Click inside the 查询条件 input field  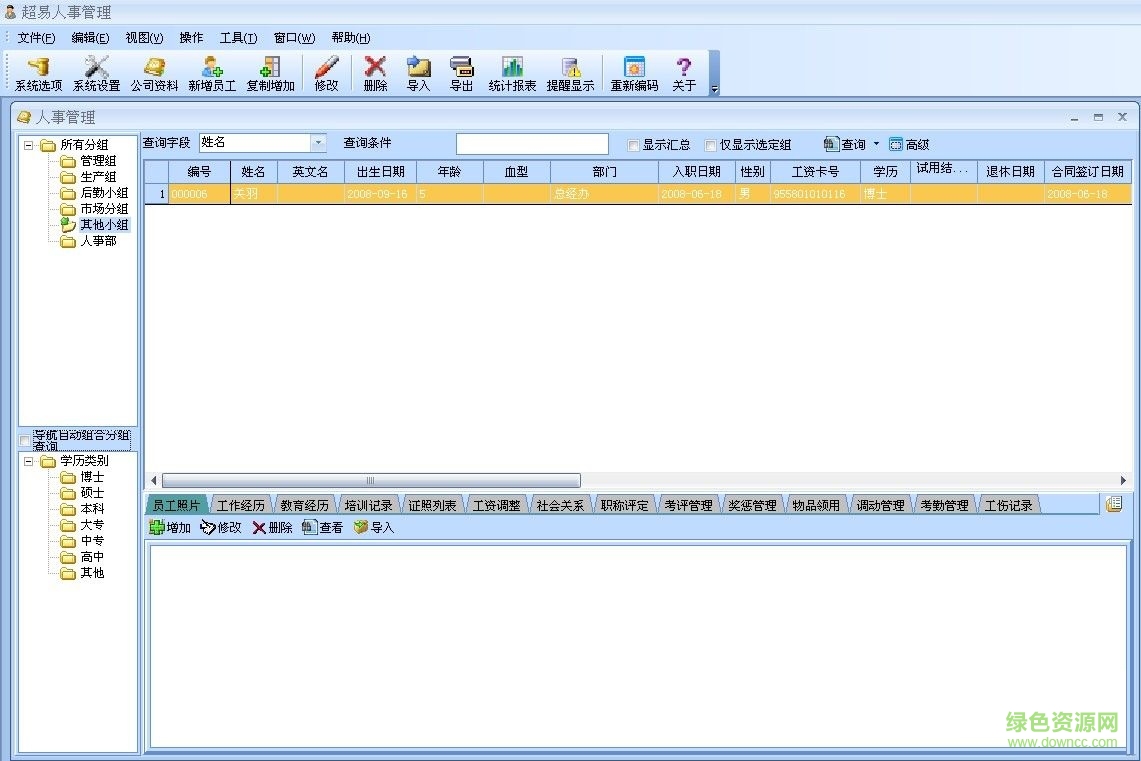coord(531,143)
